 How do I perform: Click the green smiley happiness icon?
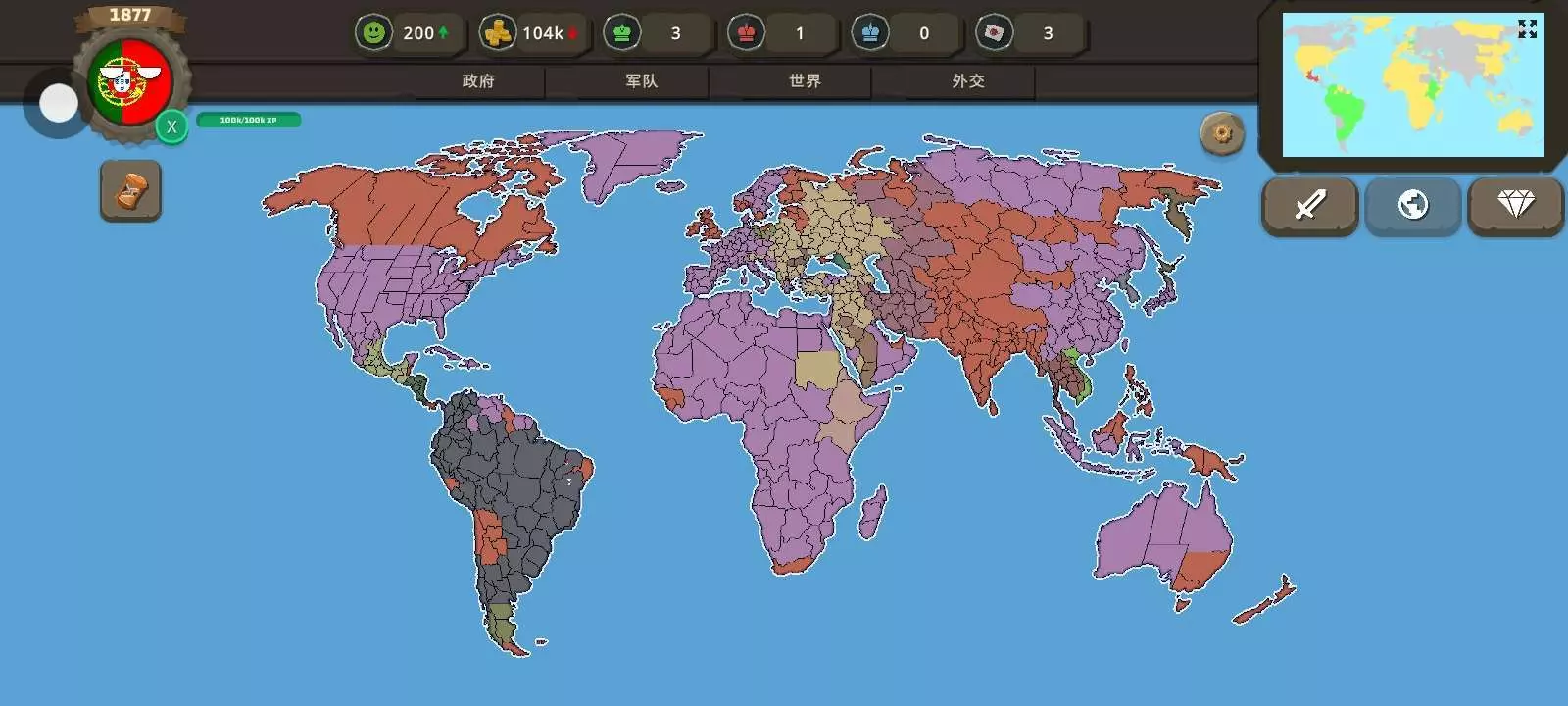pos(373,33)
